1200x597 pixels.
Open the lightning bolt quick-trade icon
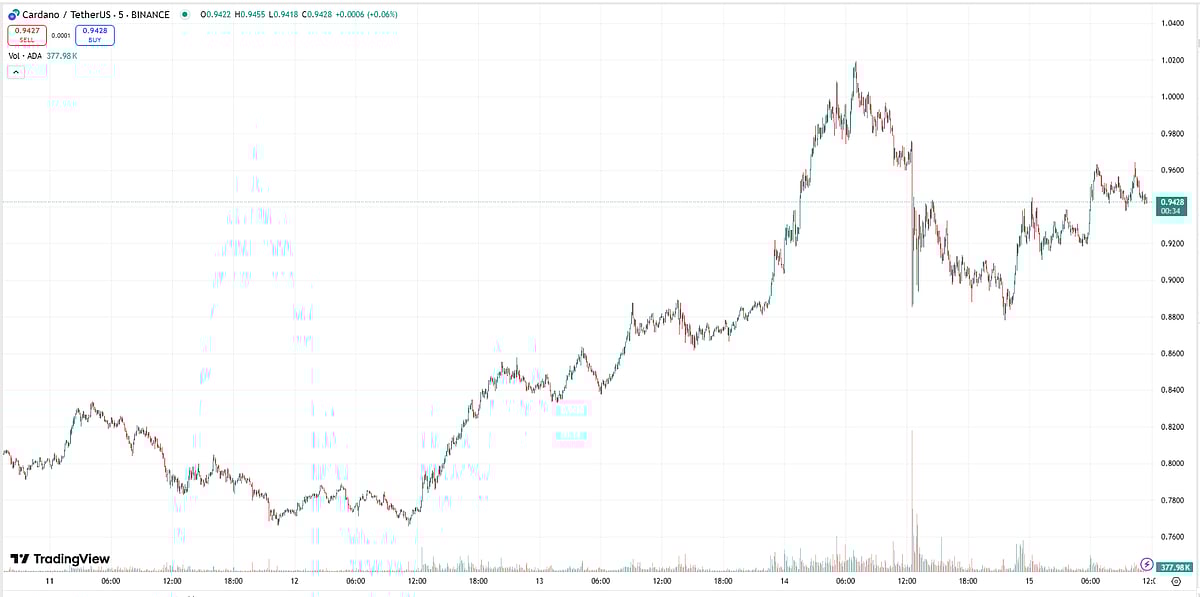1147,565
